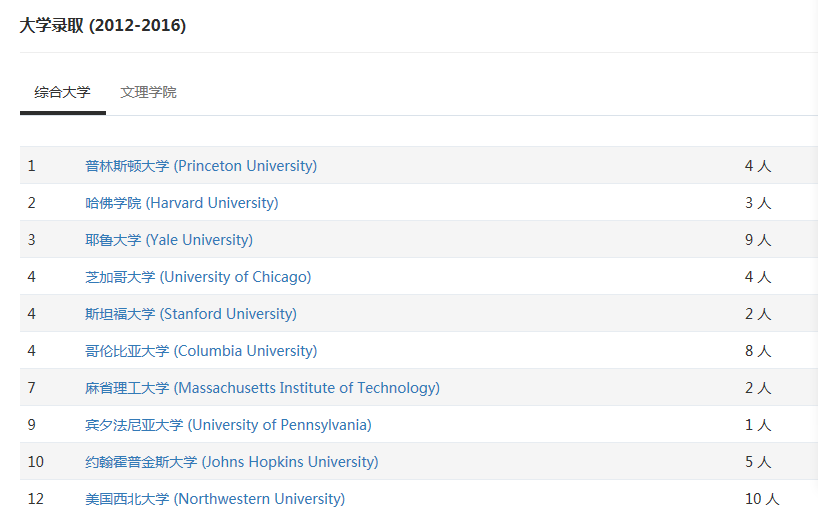Open the Massachusetts Institute of Technology link

pyautogui.click(x=262, y=388)
